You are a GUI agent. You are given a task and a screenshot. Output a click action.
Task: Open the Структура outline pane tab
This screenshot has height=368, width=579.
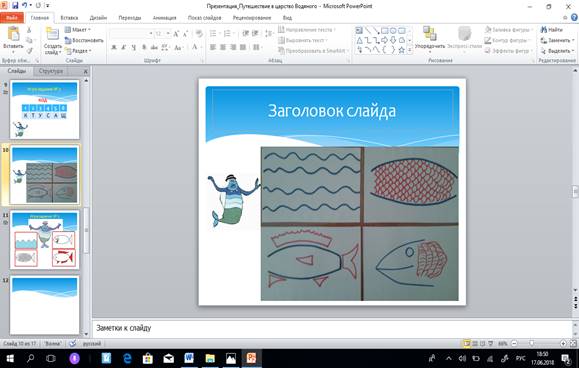51,71
